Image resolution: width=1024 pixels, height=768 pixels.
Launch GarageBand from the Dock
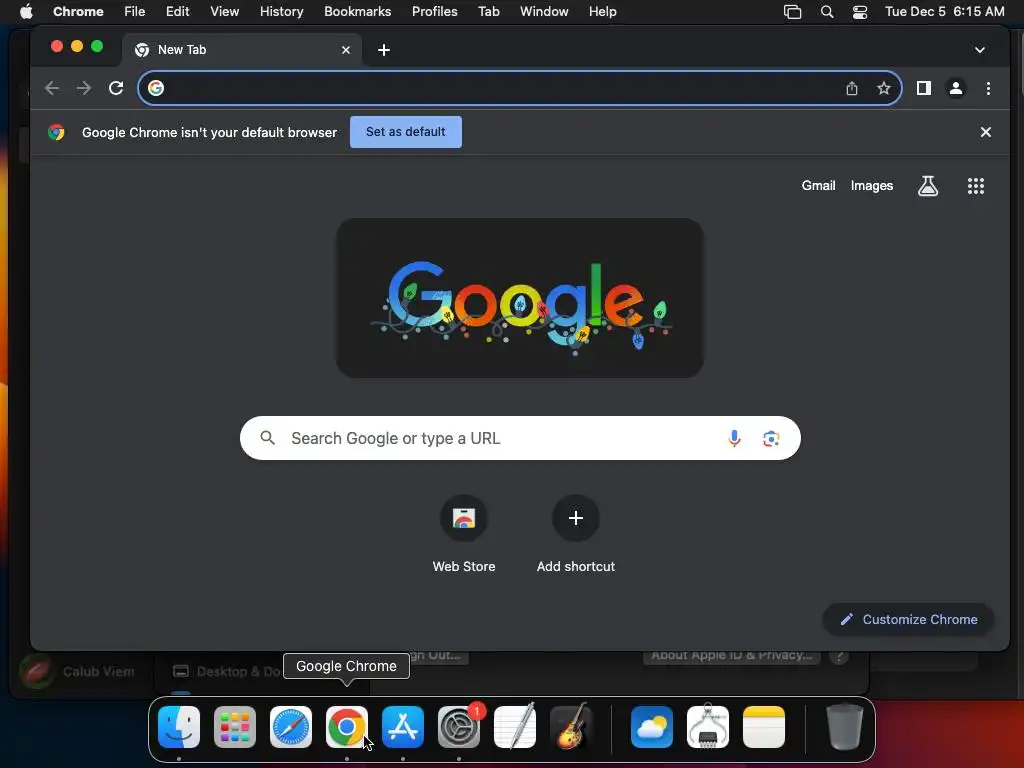[x=571, y=726]
